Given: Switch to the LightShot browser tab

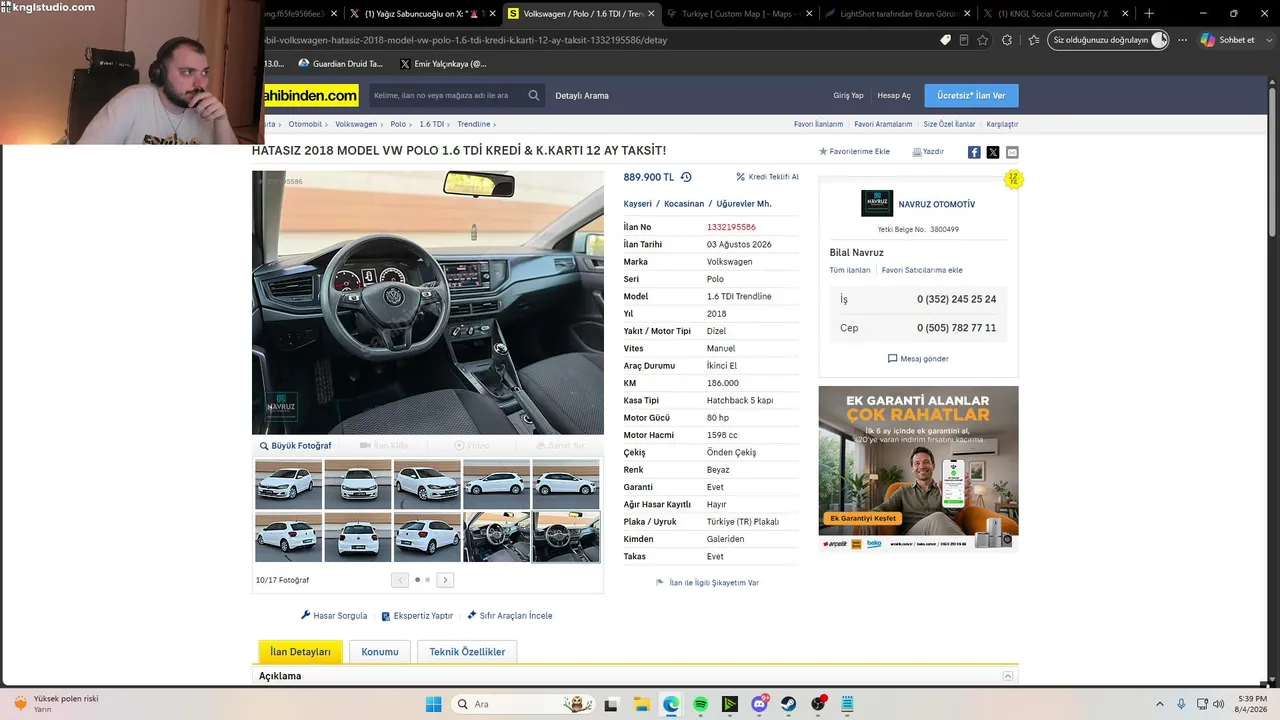Looking at the screenshot, I should click(895, 14).
